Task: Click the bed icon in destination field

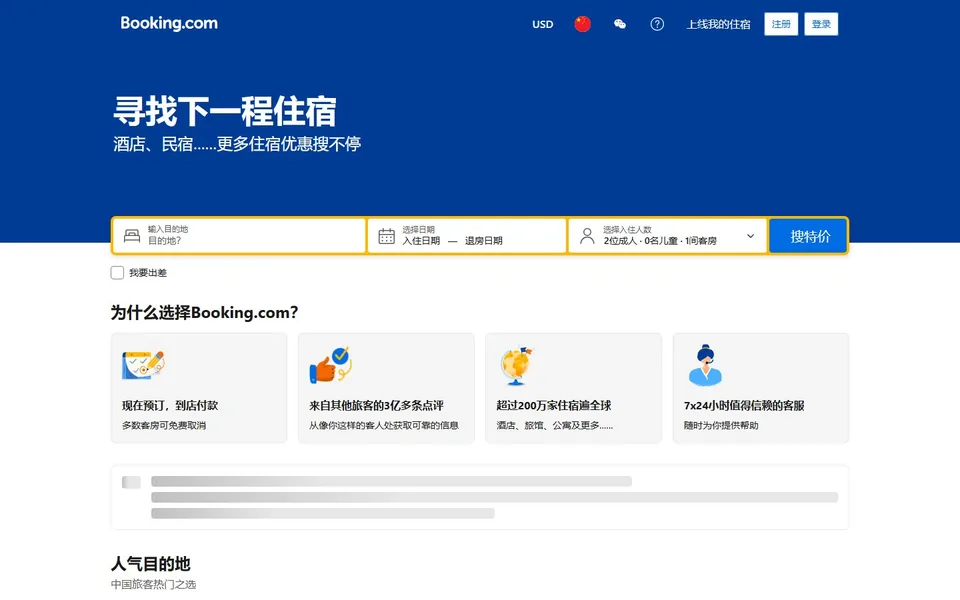Action: coord(132,235)
